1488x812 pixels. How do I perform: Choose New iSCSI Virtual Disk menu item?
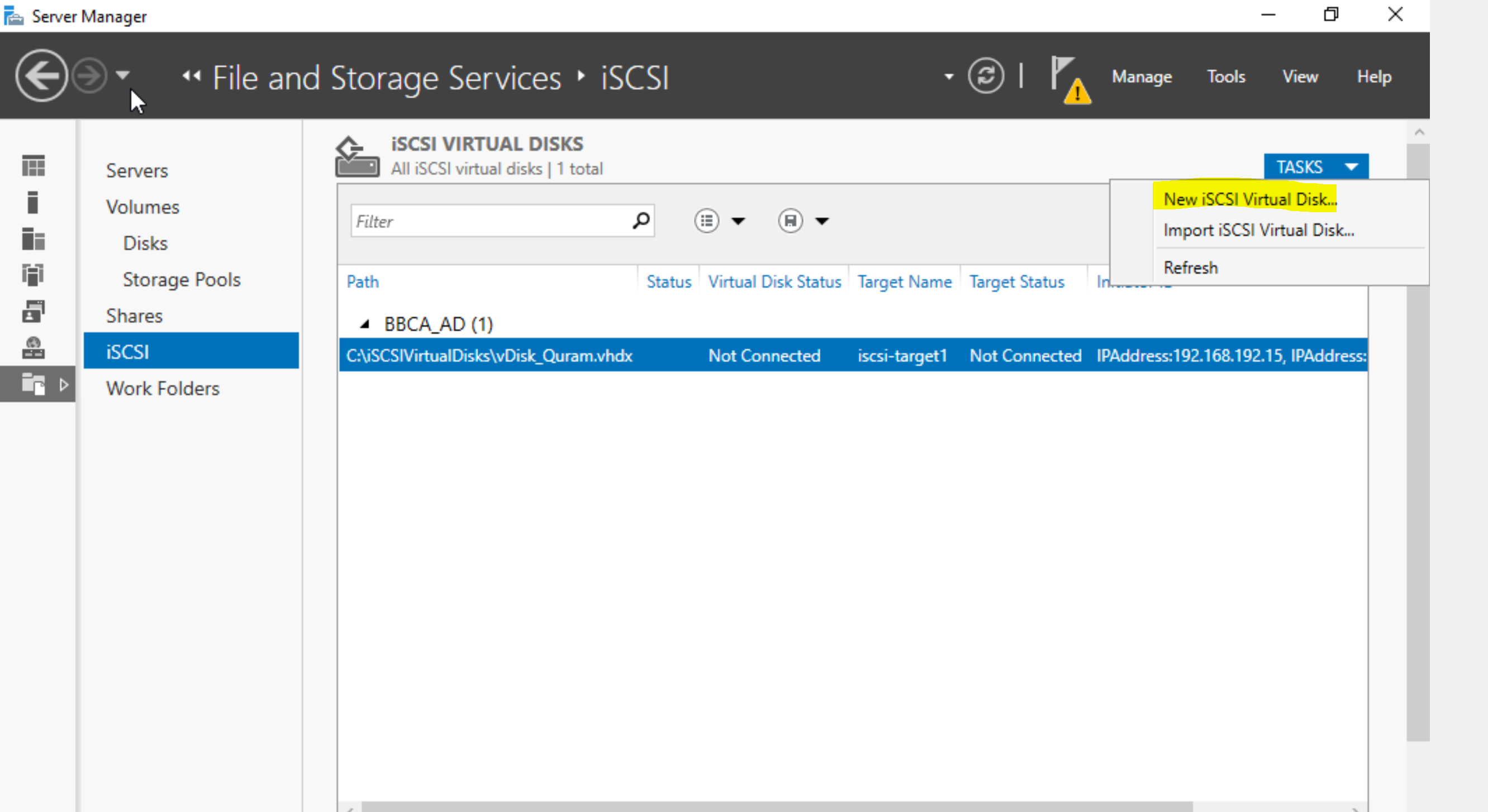(1250, 199)
